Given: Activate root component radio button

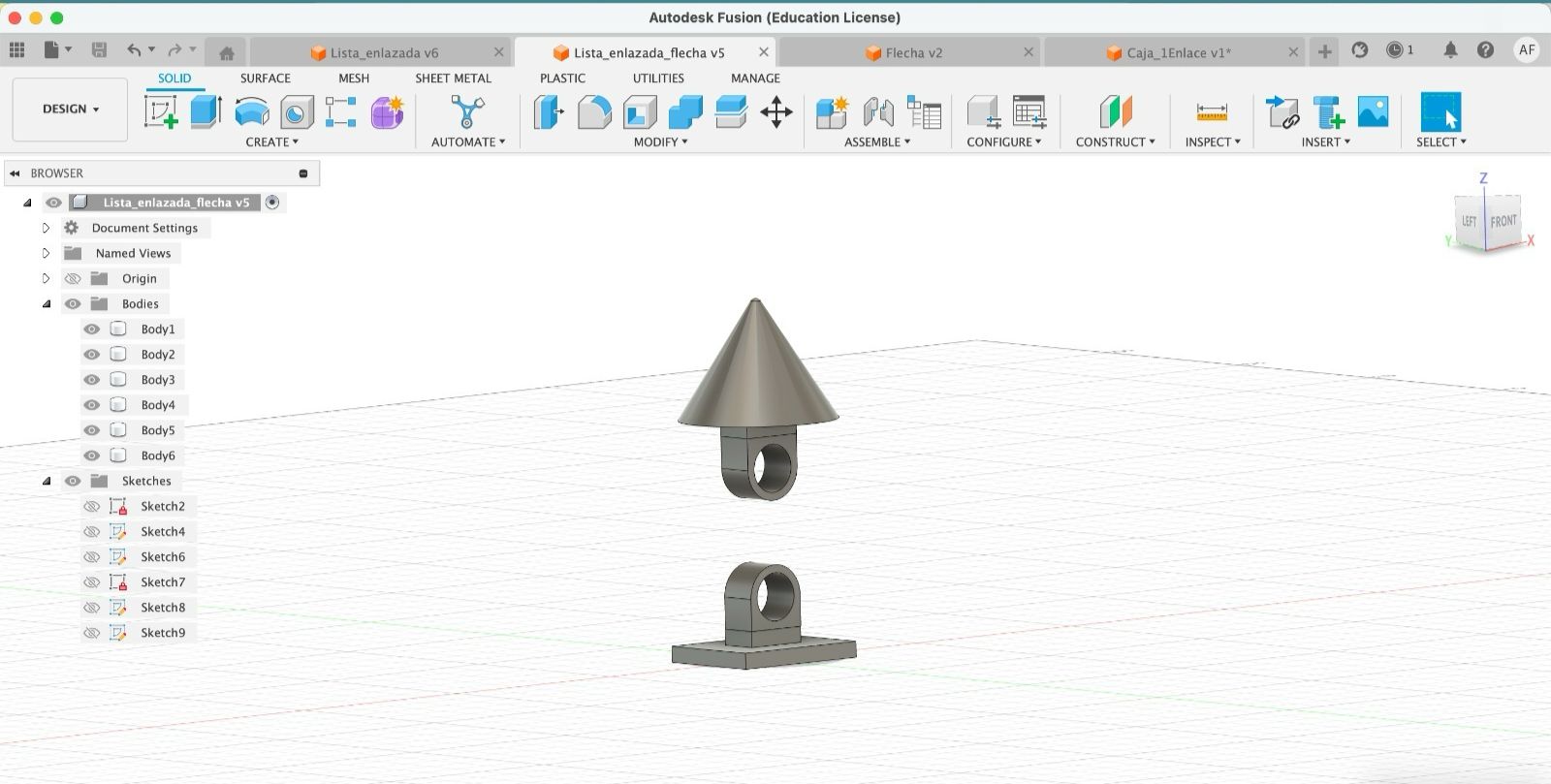Looking at the screenshot, I should [x=272, y=203].
